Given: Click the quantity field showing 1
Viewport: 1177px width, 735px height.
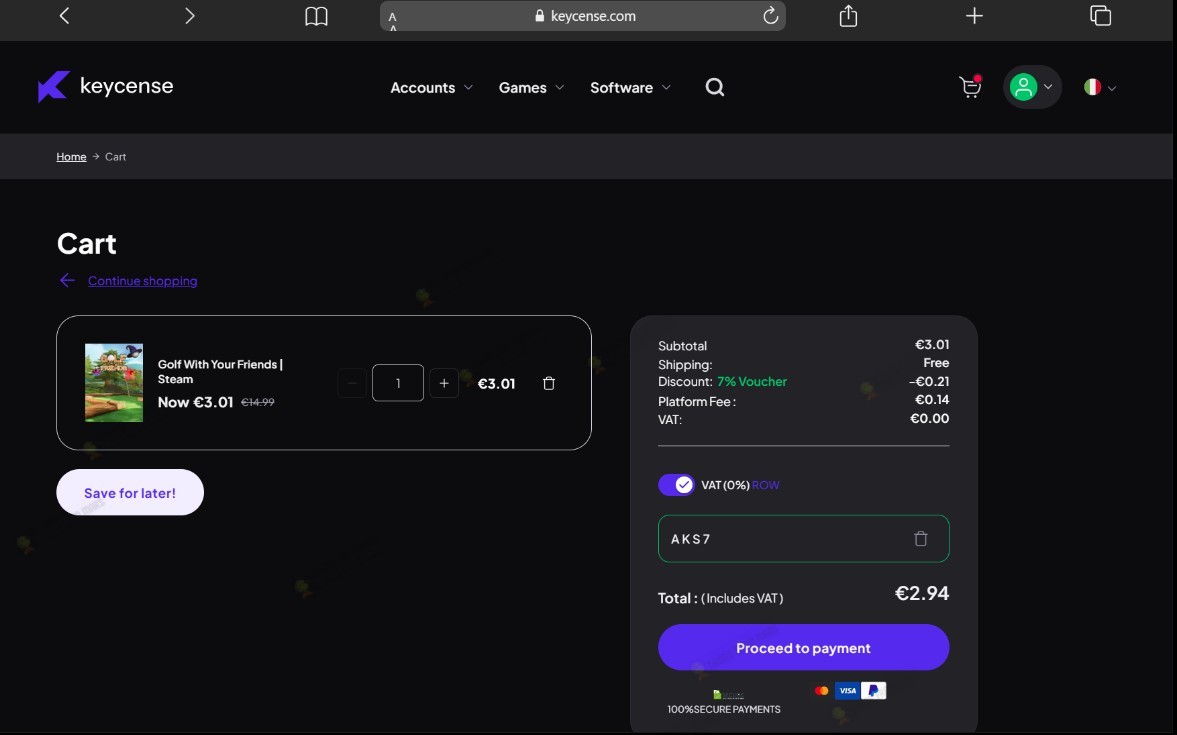Looking at the screenshot, I should [x=398, y=383].
